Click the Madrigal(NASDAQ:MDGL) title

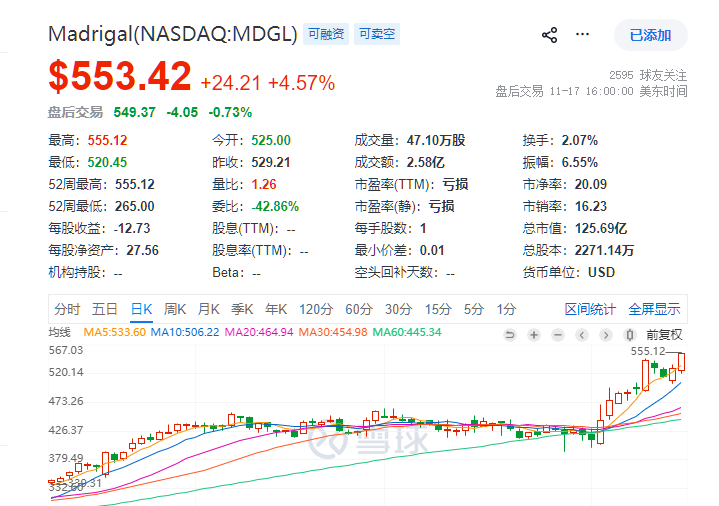[x=173, y=34]
